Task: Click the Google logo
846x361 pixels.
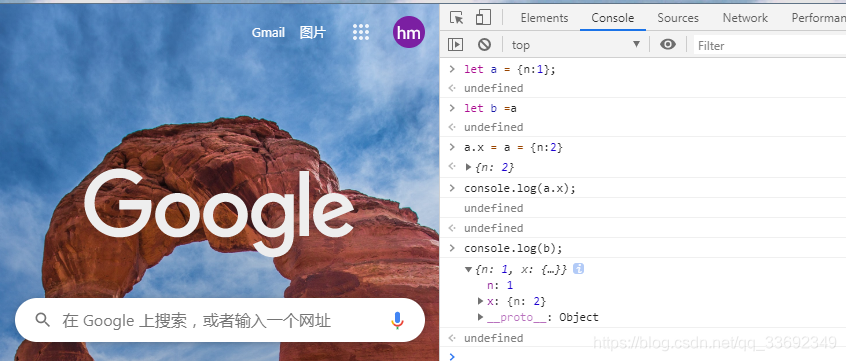Action: tap(219, 212)
